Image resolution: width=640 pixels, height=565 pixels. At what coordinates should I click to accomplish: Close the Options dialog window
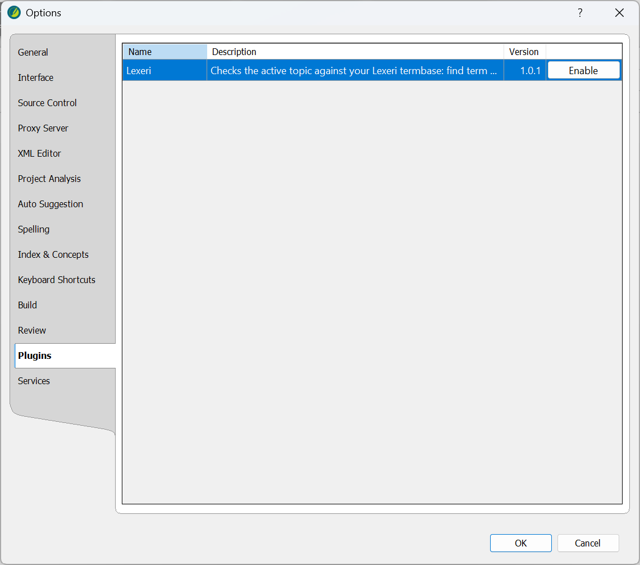[619, 13]
